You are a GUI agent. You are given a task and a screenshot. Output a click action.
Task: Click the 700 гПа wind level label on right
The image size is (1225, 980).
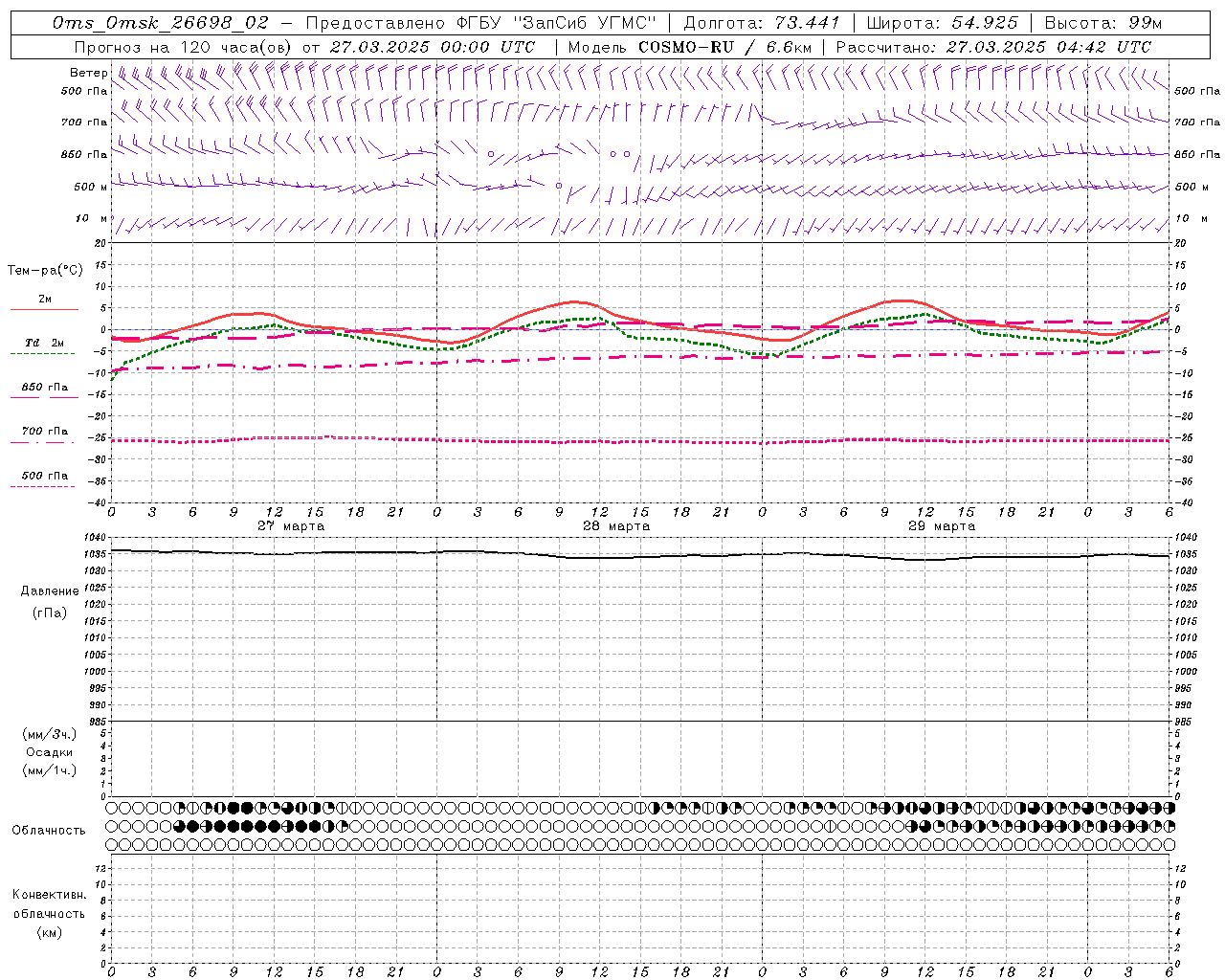tap(1197, 122)
